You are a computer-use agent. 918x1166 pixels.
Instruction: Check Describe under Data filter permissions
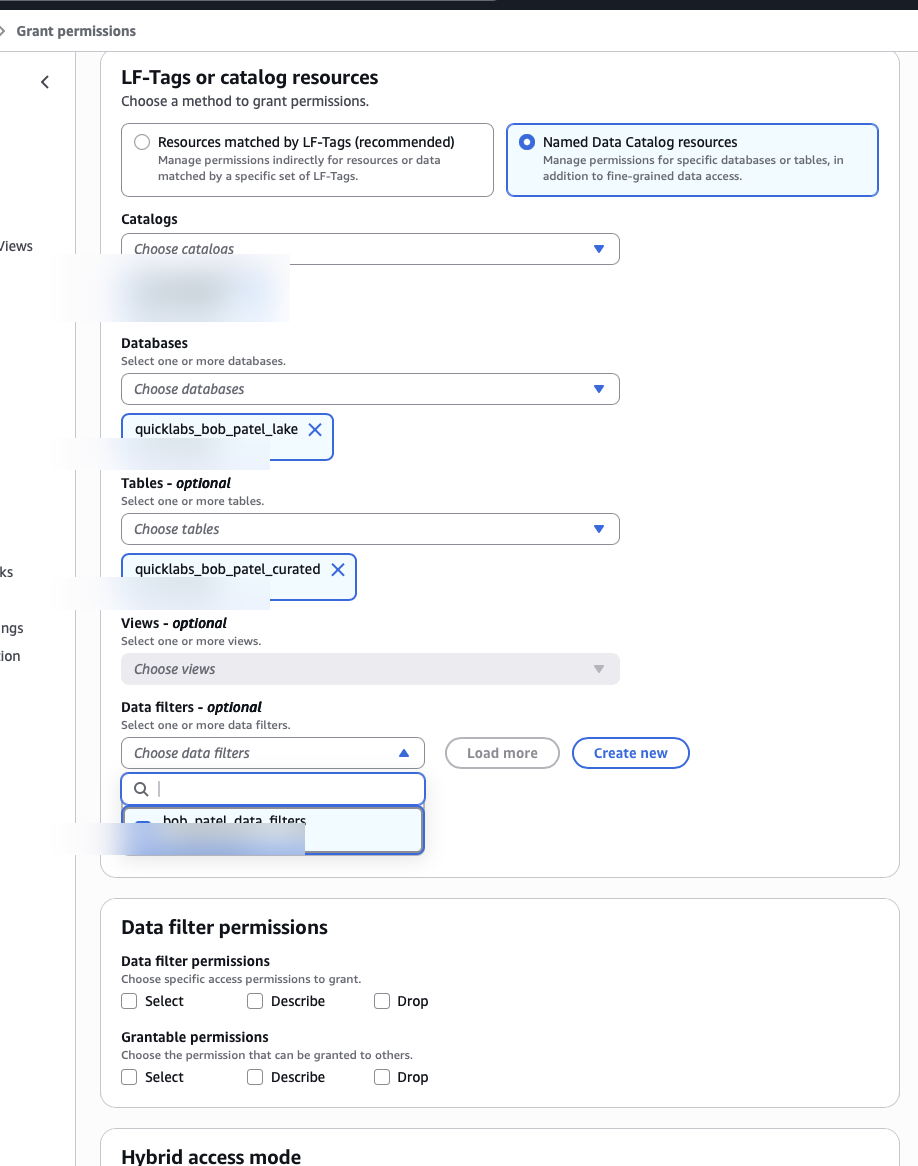click(x=255, y=1001)
